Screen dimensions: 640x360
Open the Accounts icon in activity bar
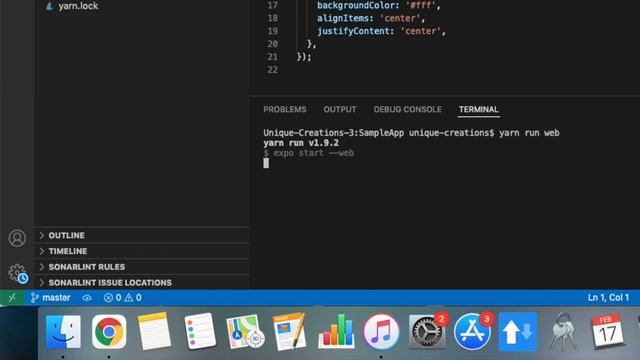click(17, 238)
